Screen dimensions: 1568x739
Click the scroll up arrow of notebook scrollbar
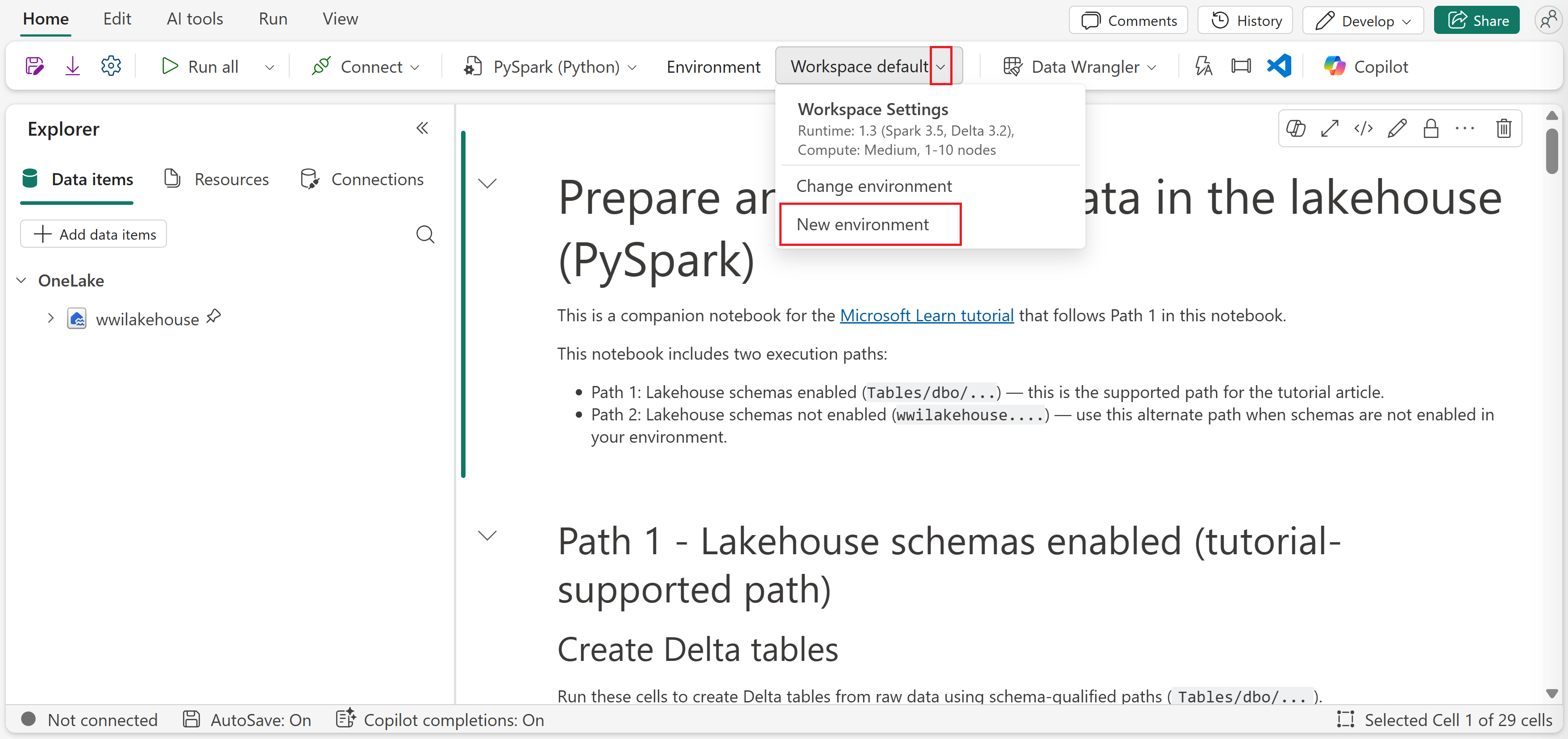[1551, 115]
